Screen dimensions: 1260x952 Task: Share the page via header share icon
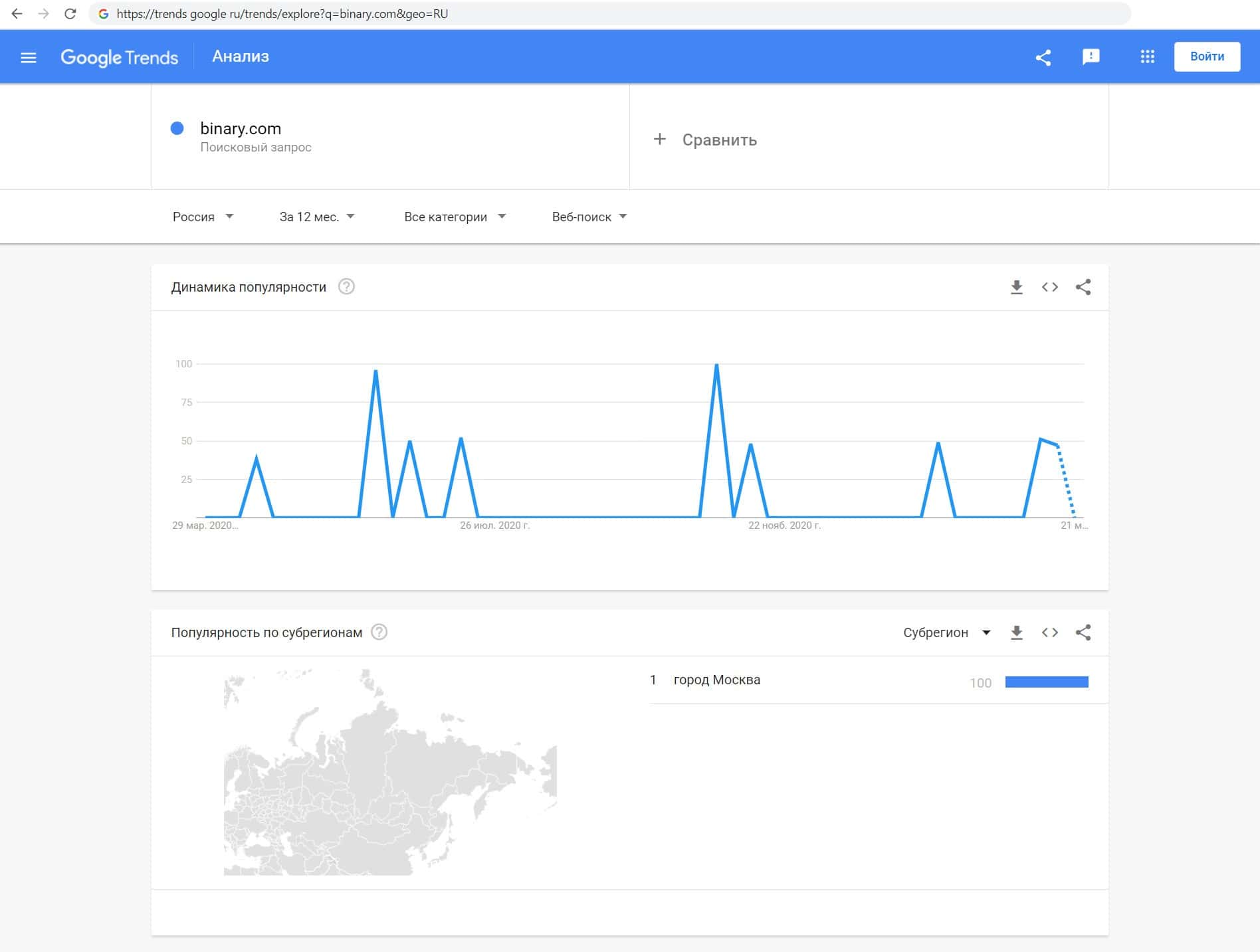[1043, 57]
